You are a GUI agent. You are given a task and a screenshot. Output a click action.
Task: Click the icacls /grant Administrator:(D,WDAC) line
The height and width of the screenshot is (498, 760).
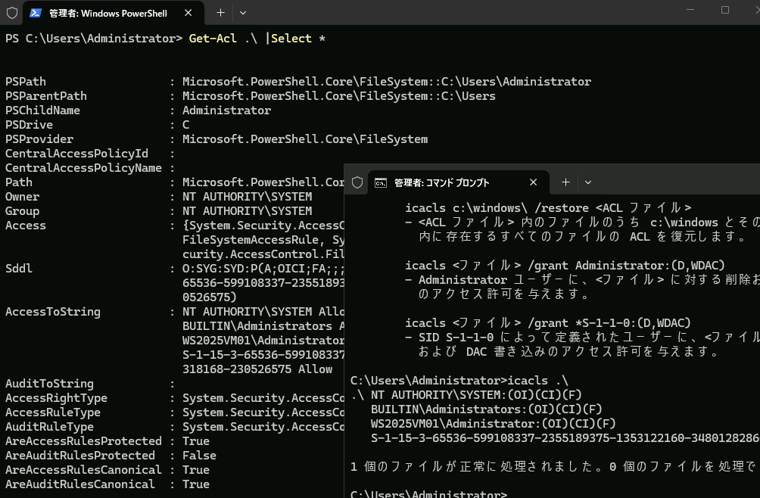coord(565,266)
